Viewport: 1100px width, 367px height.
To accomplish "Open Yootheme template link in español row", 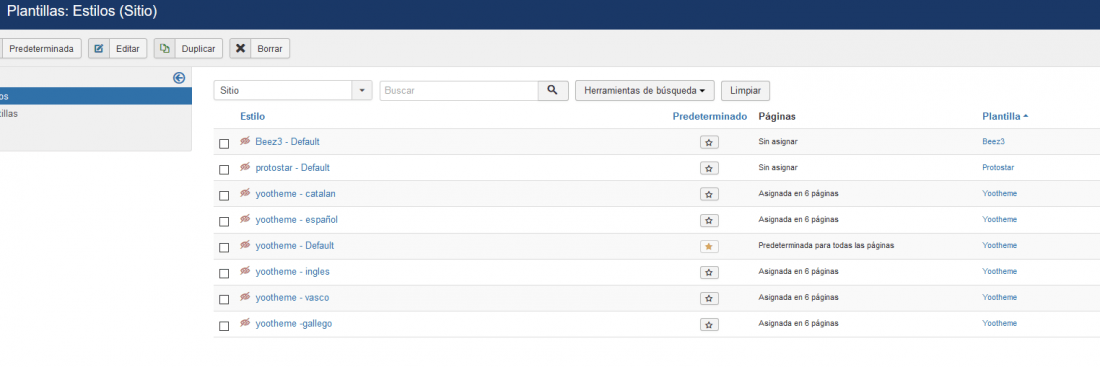I will [x=1000, y=220].
